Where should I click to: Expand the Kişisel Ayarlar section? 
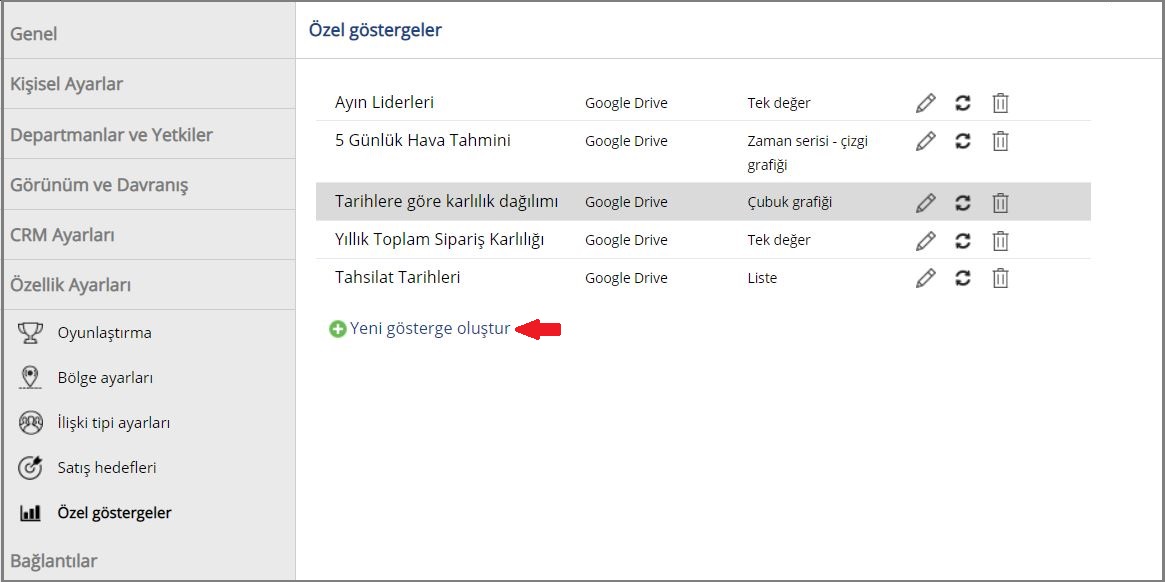(149, 84)
